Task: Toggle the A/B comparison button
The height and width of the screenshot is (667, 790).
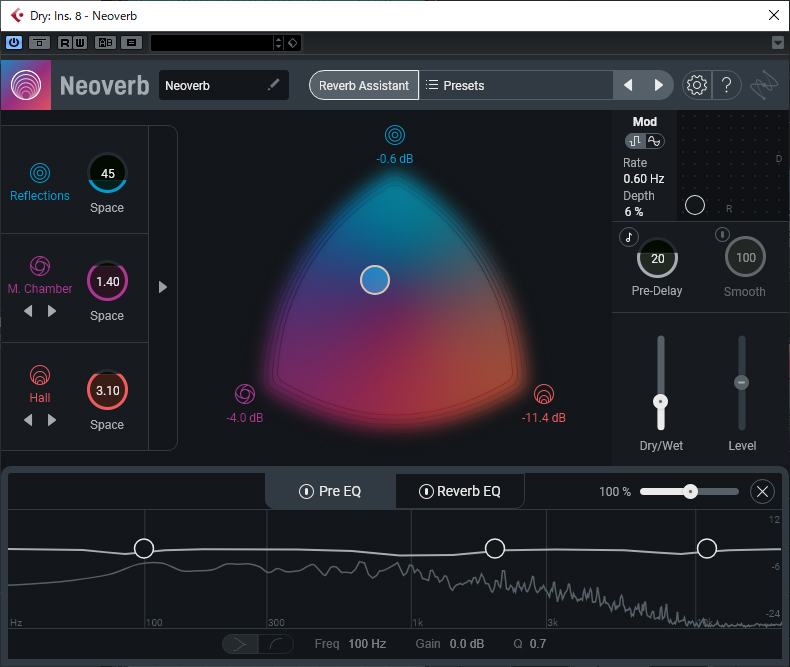Action: [x=105, y=43]
